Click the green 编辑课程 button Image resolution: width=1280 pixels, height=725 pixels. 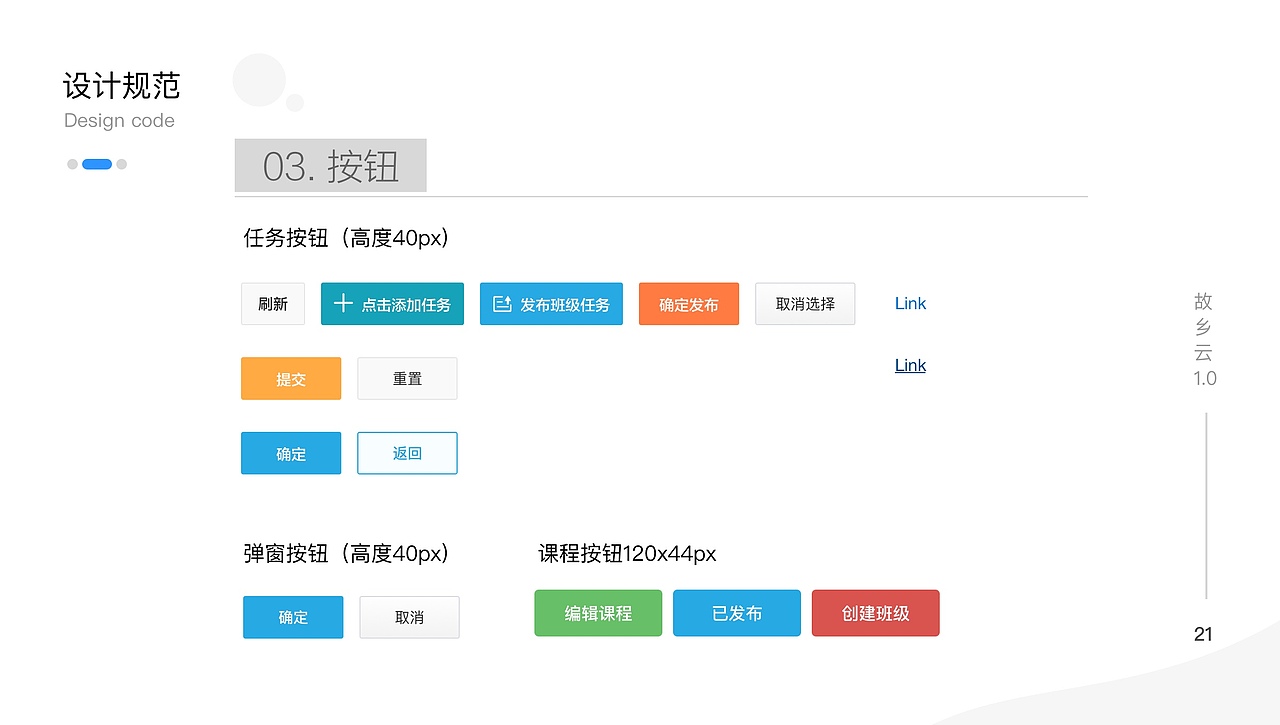(x=598, y=613)
